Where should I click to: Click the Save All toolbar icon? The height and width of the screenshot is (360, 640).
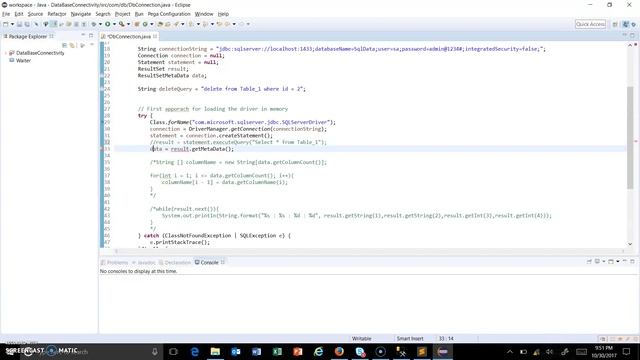click(x=27, y=24)
